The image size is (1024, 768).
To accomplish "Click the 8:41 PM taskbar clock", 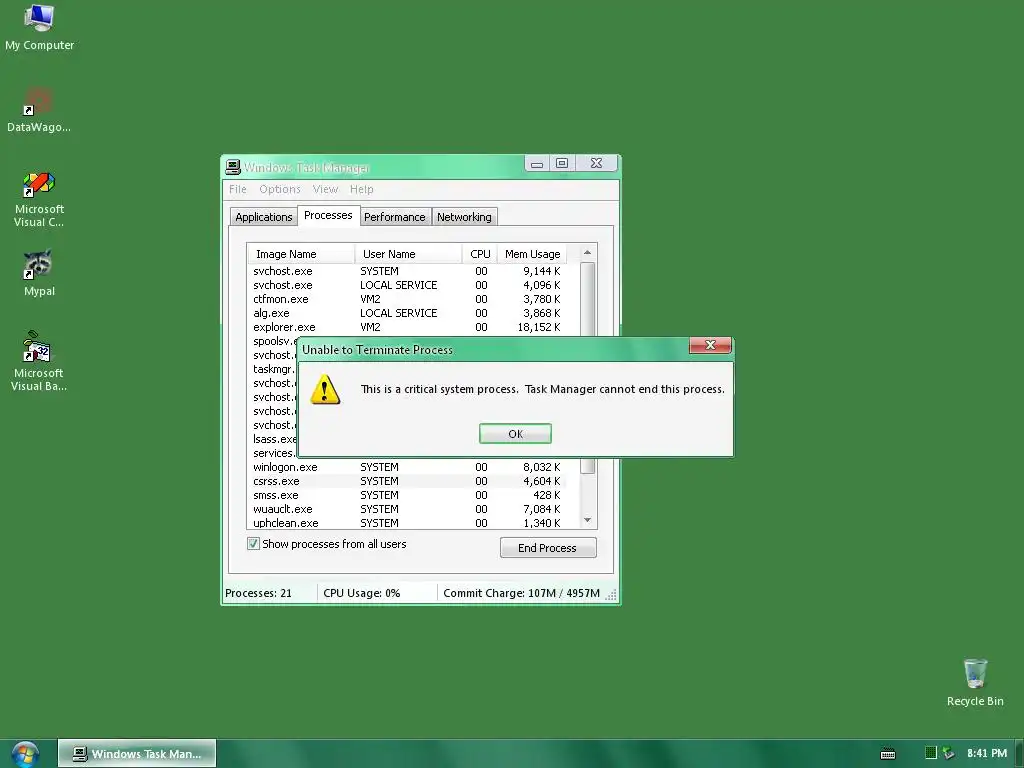I will click(987, 753).
